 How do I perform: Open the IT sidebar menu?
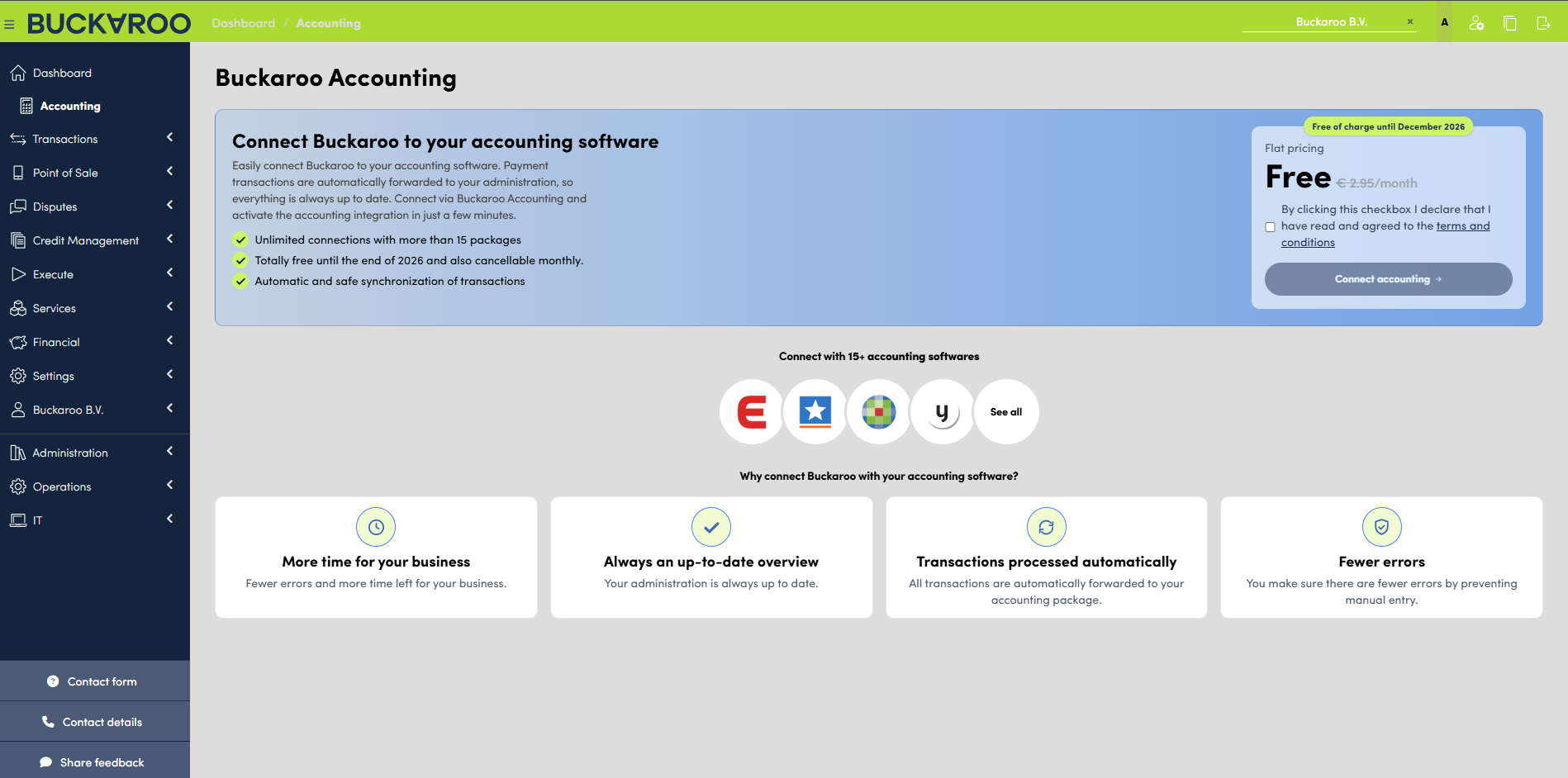coord(95,520)
